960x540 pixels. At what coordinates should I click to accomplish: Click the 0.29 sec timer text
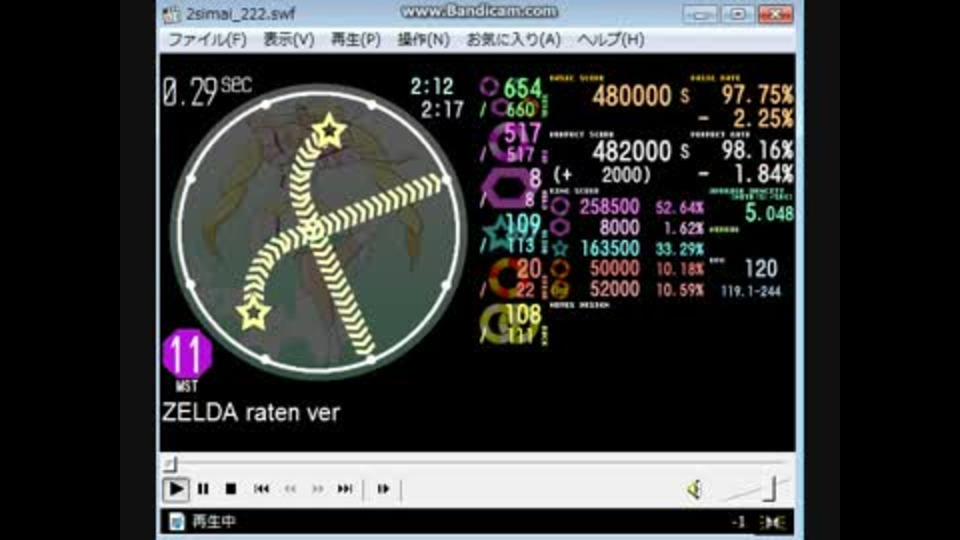click(207, 92)
